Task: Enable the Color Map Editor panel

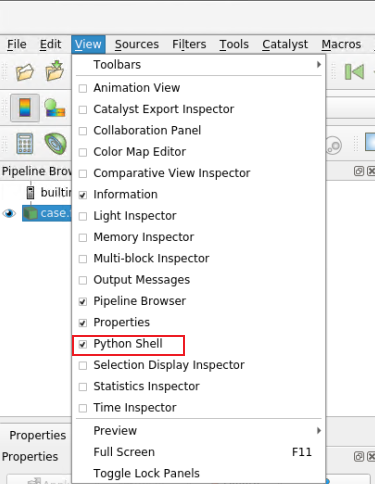Action: tap(83, 152)
